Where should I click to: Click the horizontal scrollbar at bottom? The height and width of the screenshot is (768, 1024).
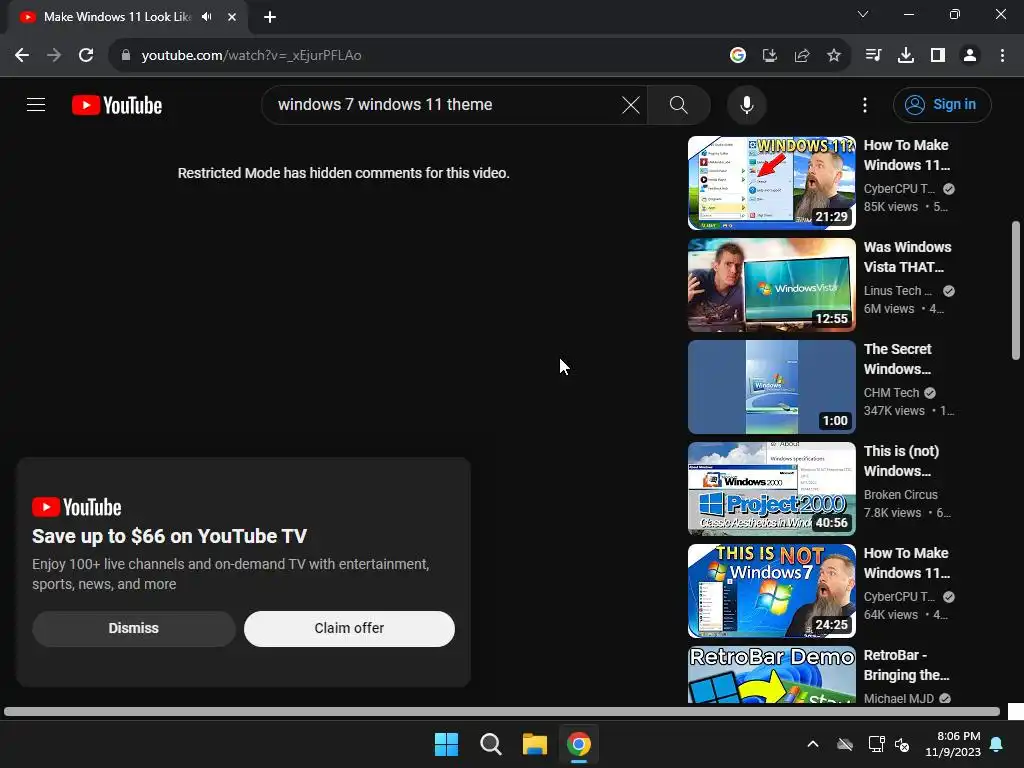click(x=502, y=711)
